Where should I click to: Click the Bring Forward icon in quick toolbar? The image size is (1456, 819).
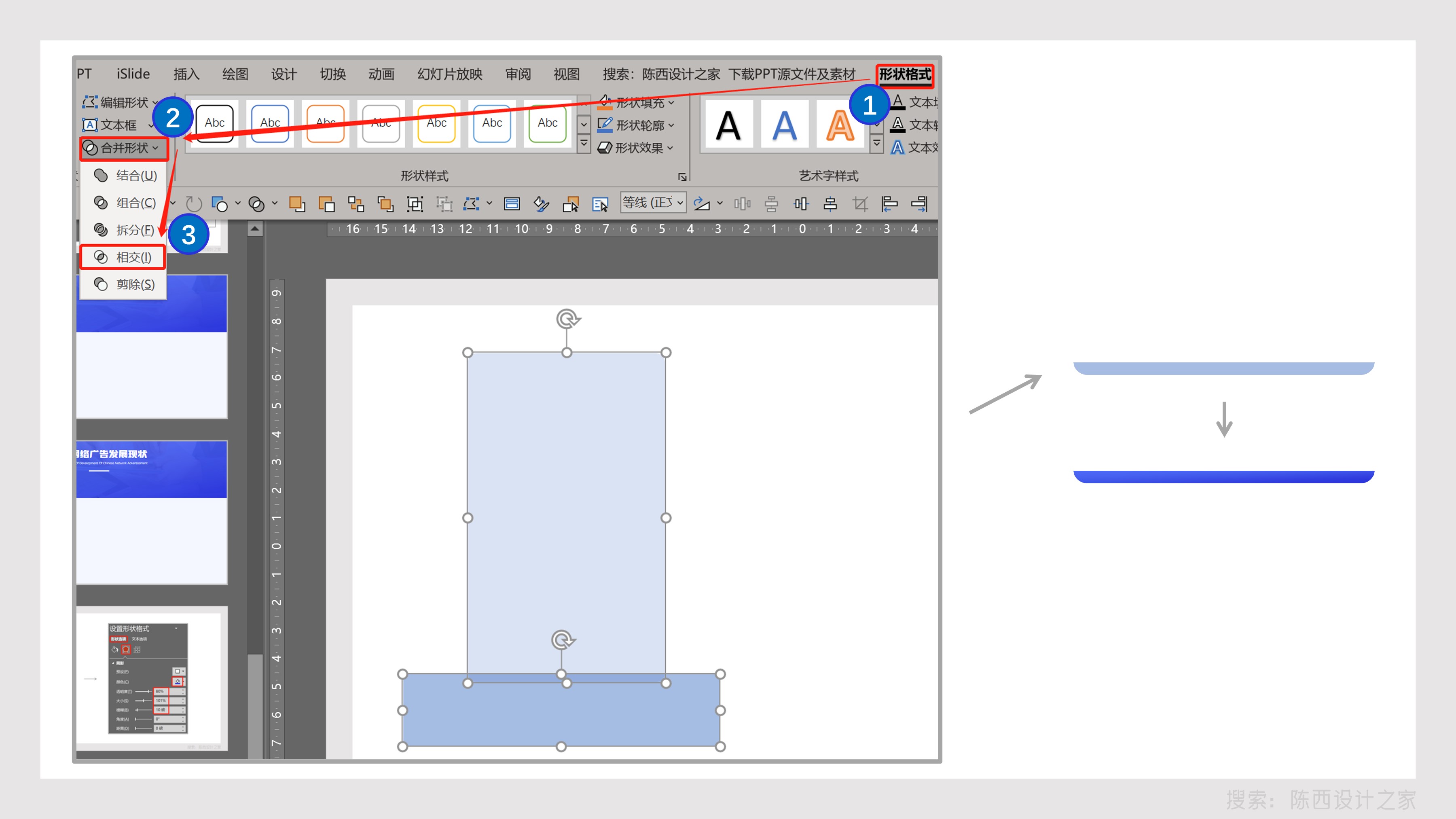click(x=297, y=203)
